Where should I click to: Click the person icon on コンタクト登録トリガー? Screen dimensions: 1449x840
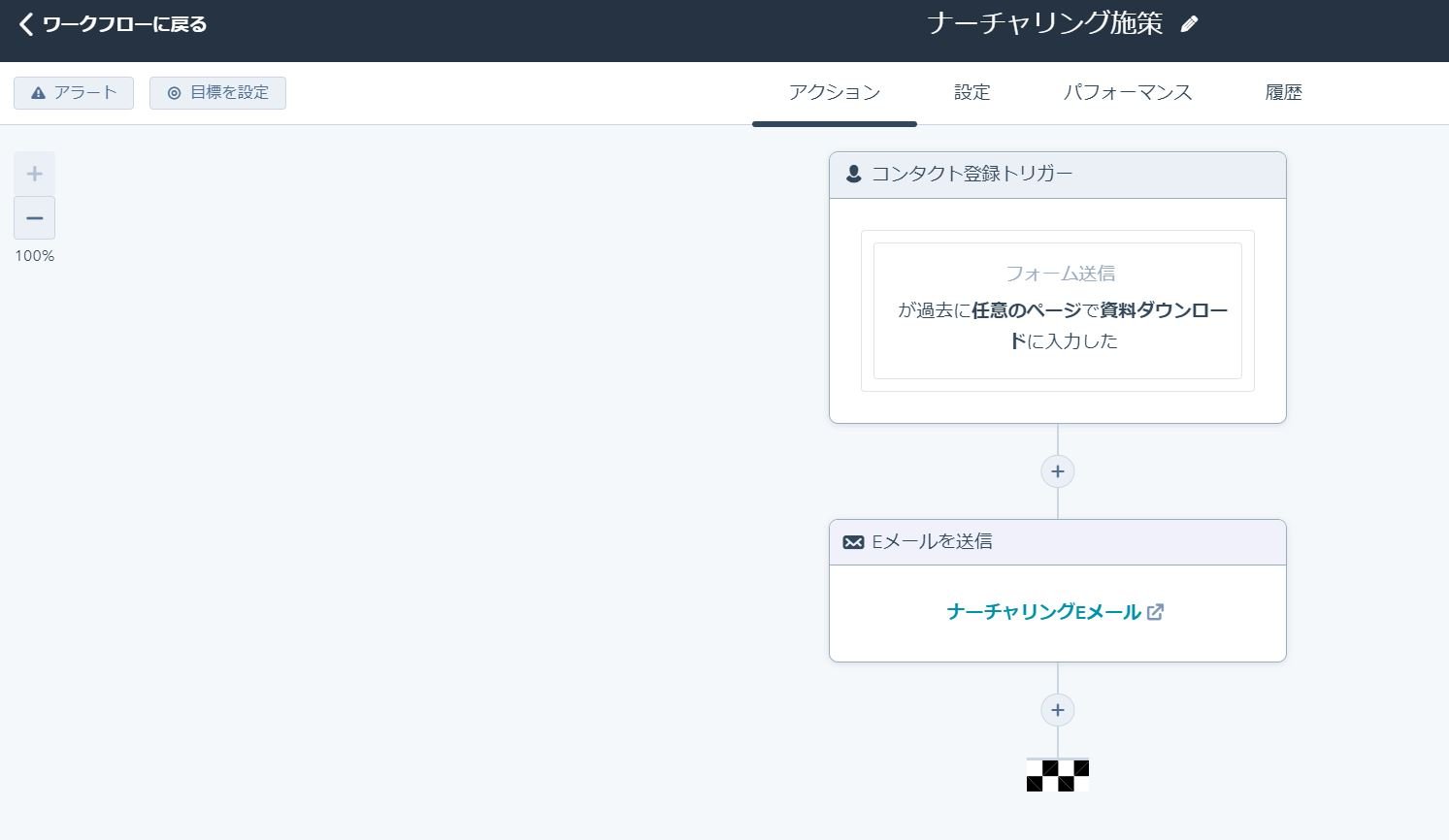tap(853, 175)
